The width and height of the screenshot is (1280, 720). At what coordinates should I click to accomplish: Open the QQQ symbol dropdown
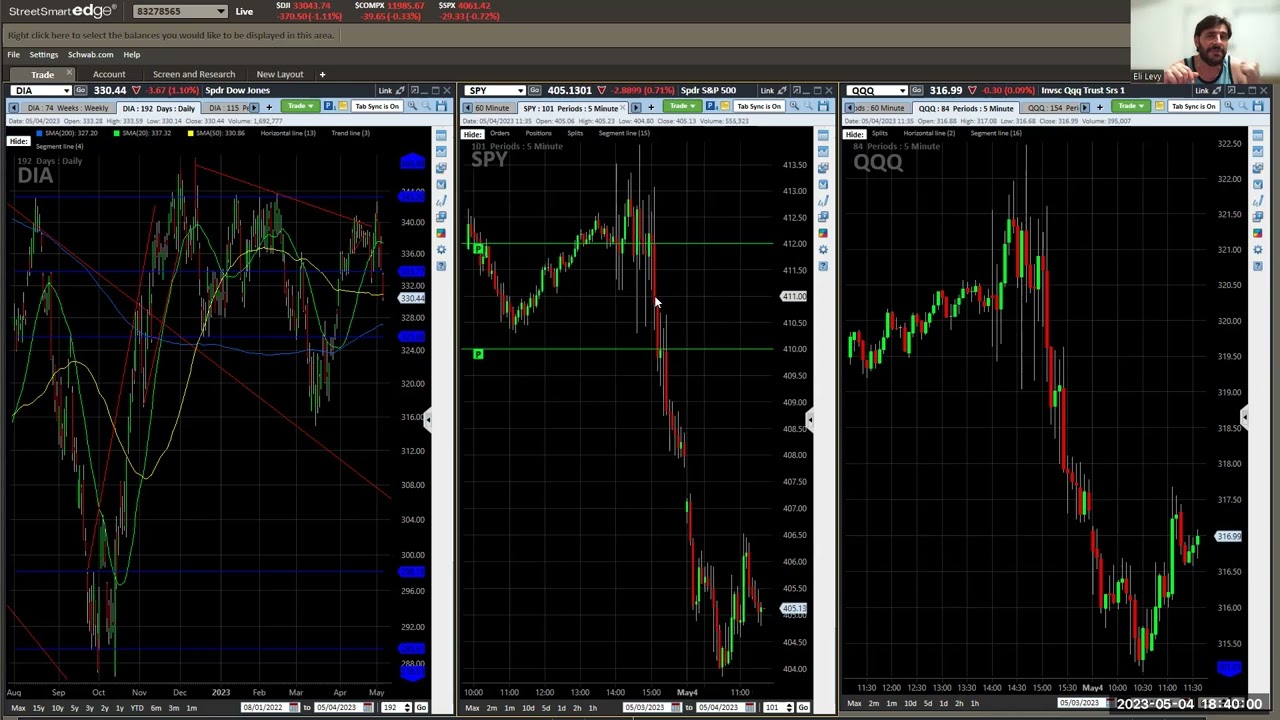[902, 91]
